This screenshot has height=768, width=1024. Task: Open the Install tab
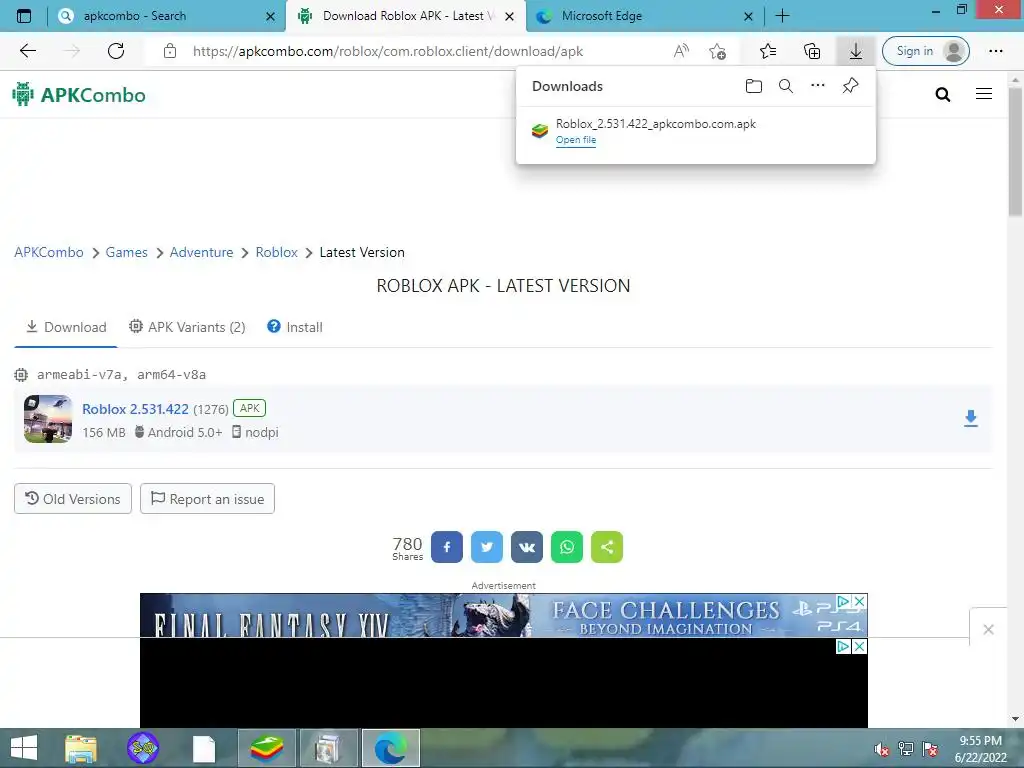295,327
